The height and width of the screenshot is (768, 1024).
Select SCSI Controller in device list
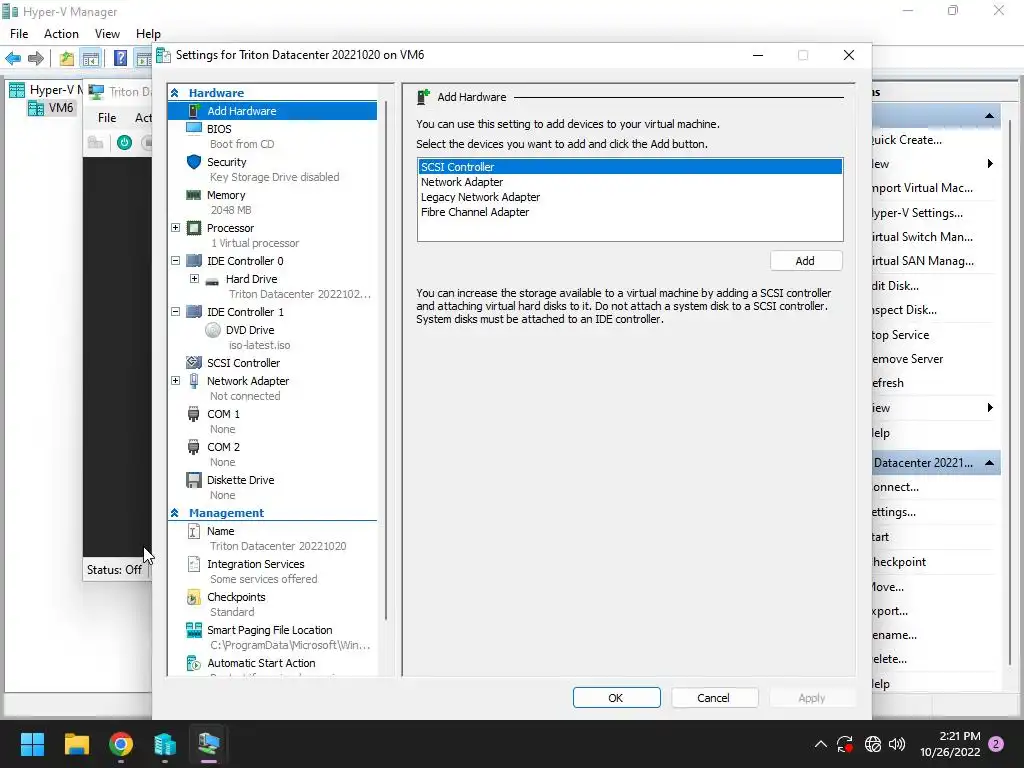tap(630, 167)
